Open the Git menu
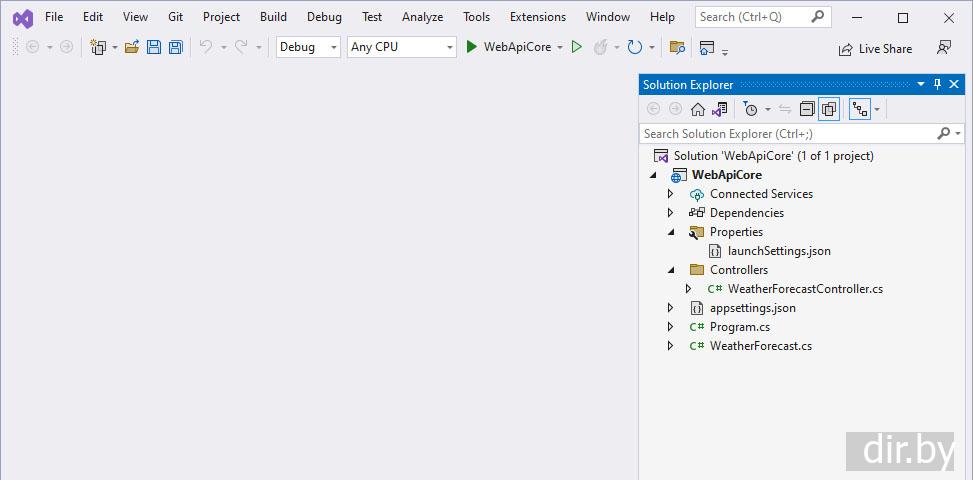The width and height of the screenshot is (973, 480). pyautogui.click(x=176, y=17)
